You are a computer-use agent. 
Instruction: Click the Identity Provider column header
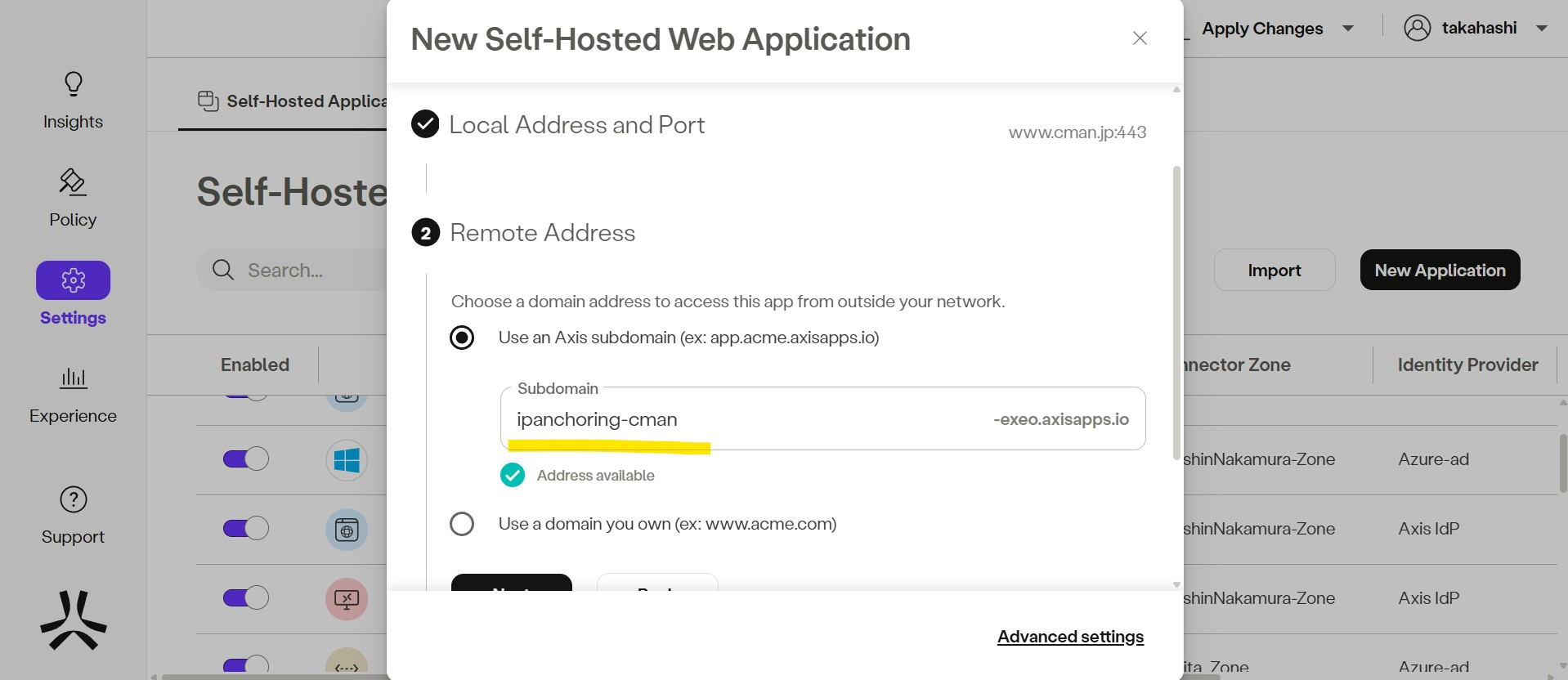(x=1467, y=365)
